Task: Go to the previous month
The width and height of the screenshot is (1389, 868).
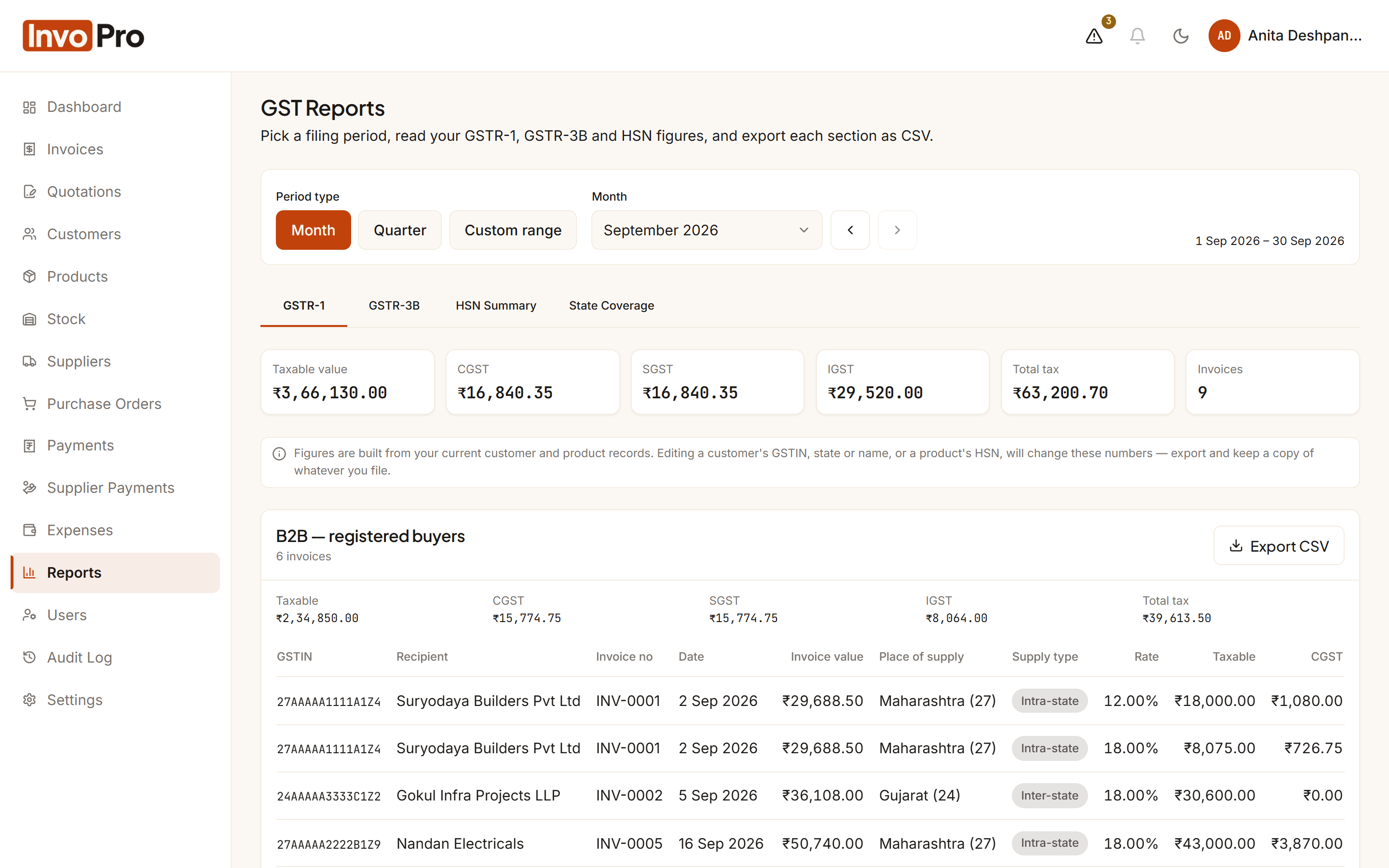Action: click(x=850, y=230)
